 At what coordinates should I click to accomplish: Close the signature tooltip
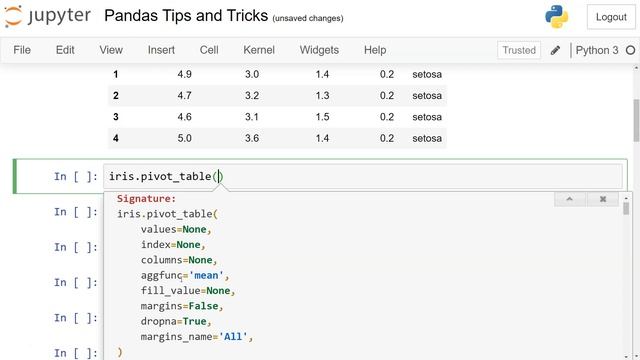pyautogui.click(x=603, y=199)
